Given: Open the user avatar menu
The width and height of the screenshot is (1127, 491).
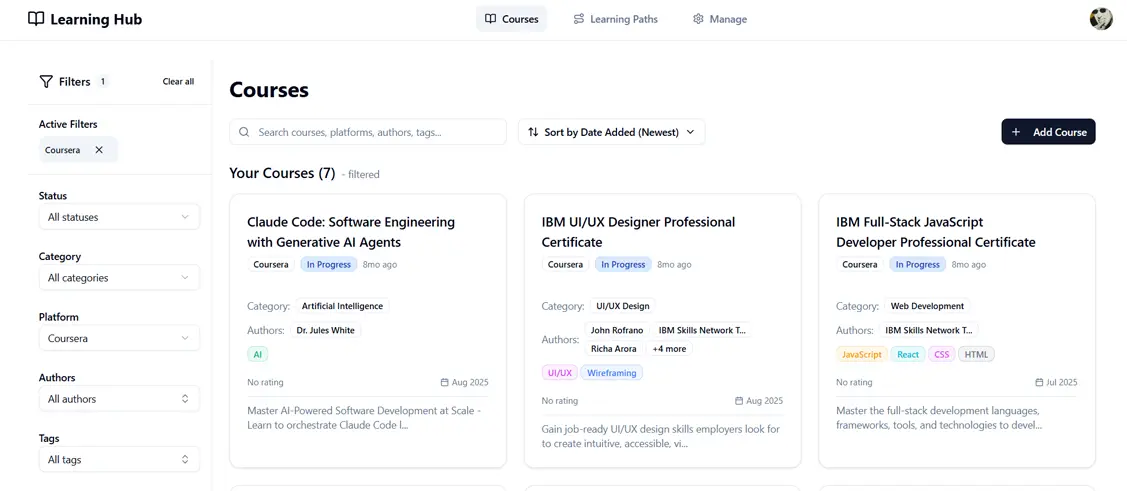Looking at the screenshot, I should pyautogui.click(x=1100, y=19).
